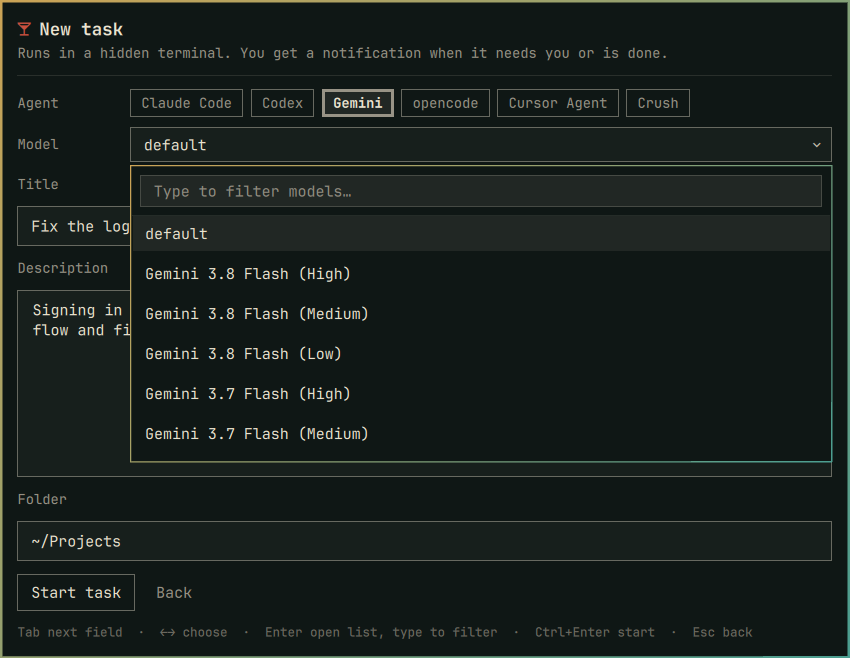
Task: Choose Gemini 3.8 Flash (Low) model
Action: 480,354
